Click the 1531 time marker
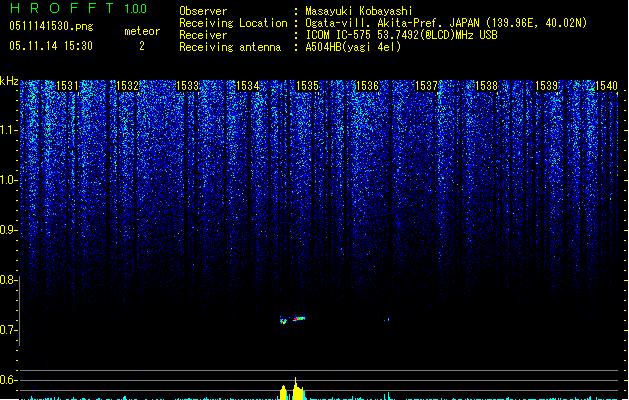 point(67,86)
